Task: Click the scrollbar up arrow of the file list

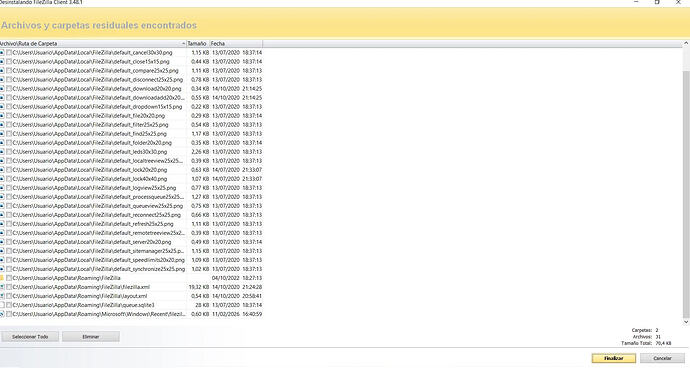Action: coord(686,44)
